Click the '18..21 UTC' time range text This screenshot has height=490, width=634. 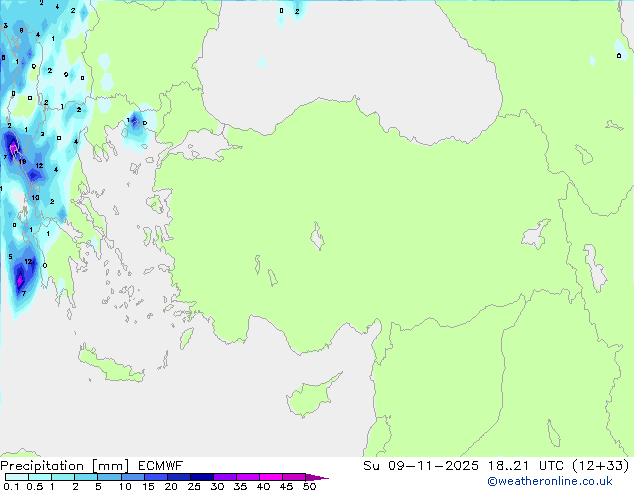[x=528, y=466]
